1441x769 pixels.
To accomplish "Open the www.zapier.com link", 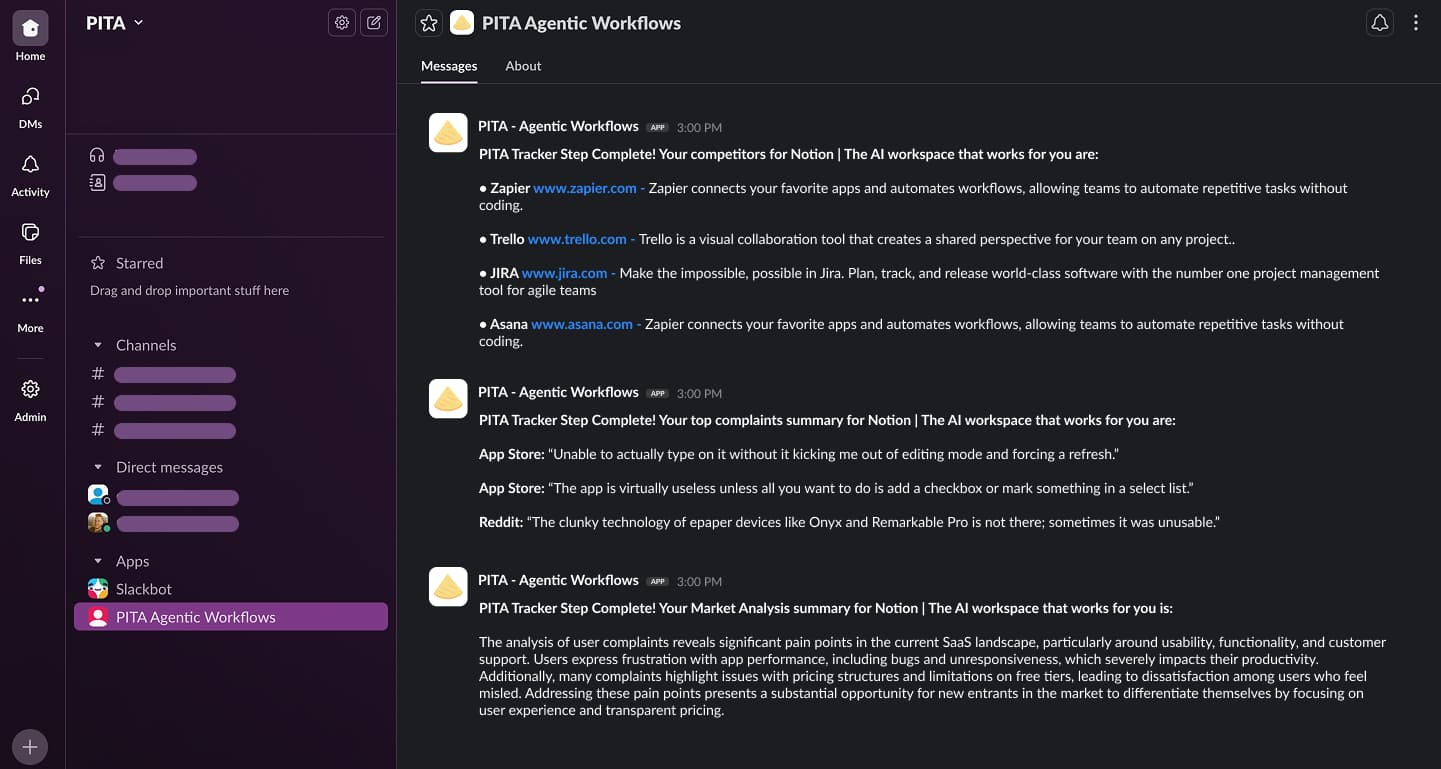I will pyautogui.click(x=585, y=188).
